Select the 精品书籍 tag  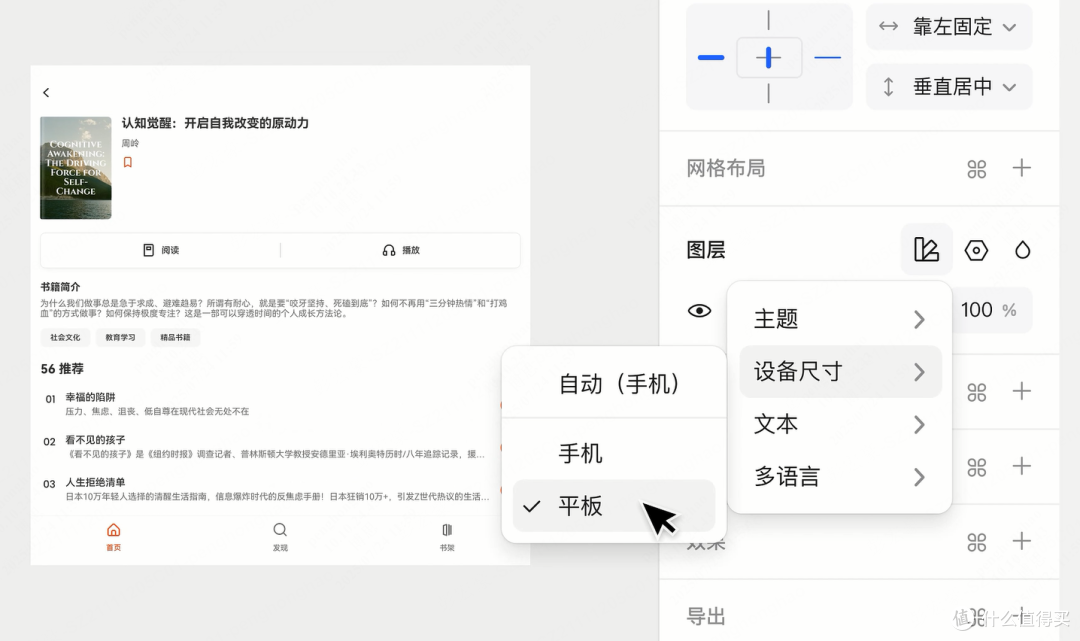(175, 337)
